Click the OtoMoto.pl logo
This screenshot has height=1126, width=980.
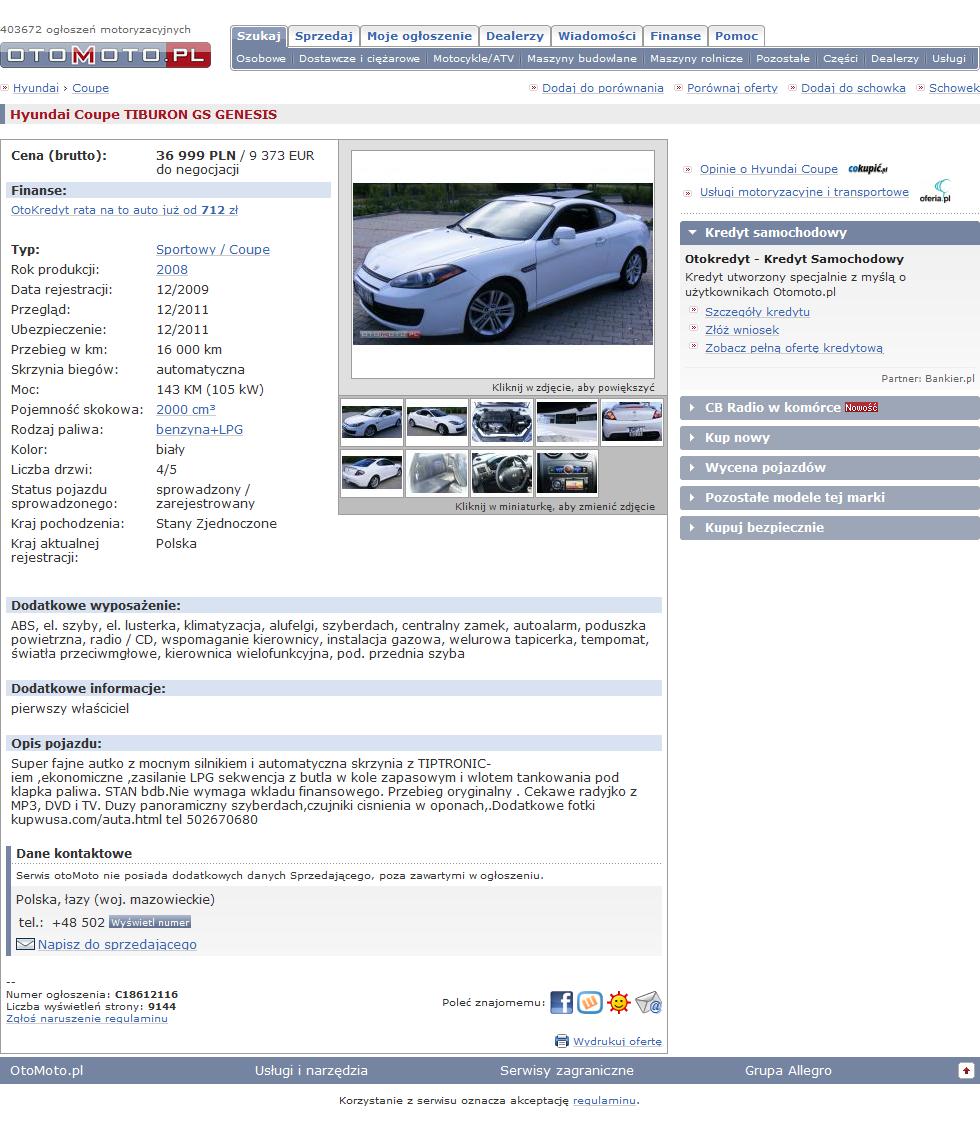pyautogui.click(x=106, y=55)
